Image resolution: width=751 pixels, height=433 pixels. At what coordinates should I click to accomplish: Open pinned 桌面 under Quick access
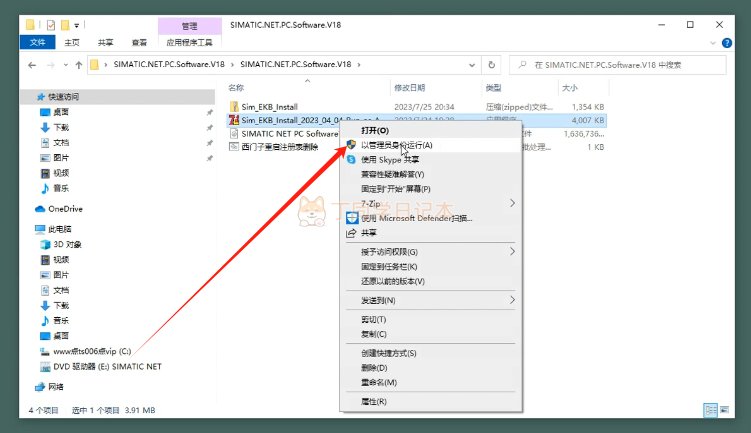click(61, 112)
